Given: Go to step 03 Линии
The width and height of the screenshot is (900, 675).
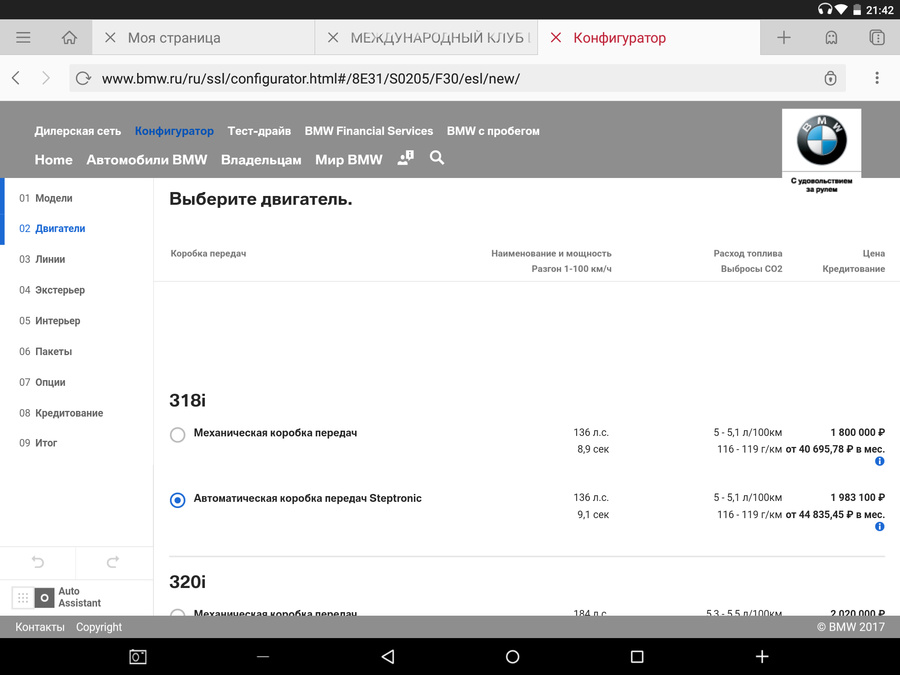Looking at the screenshot, I should point(42,259).
